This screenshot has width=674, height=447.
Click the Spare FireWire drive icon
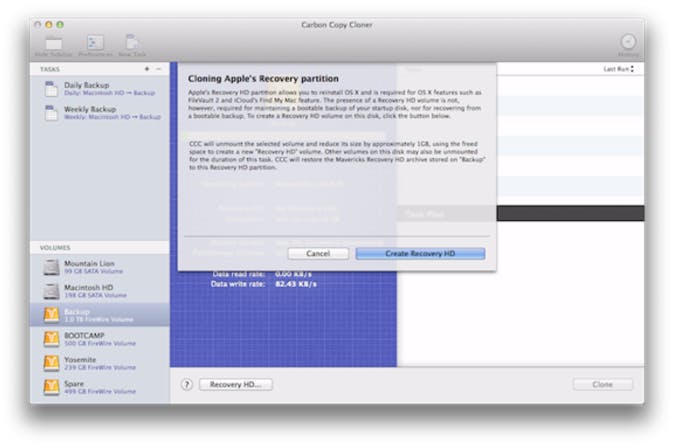(51, 387)
